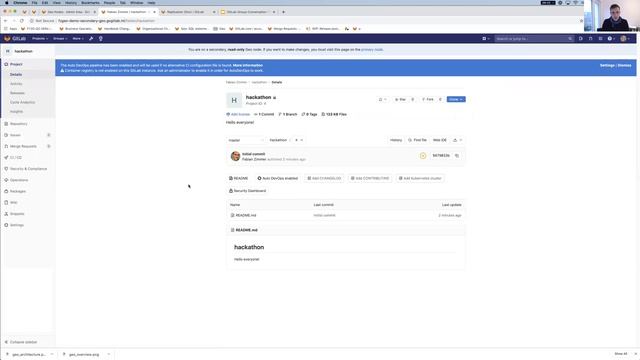
Task: Collapse the sidebar
Action: pyautogui.click(x=21, y=342)
